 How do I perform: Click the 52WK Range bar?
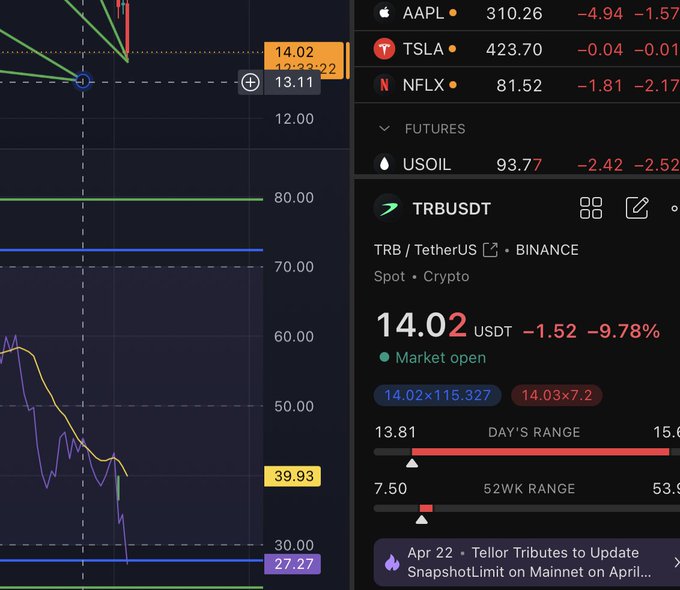click(x=526, y=508)
